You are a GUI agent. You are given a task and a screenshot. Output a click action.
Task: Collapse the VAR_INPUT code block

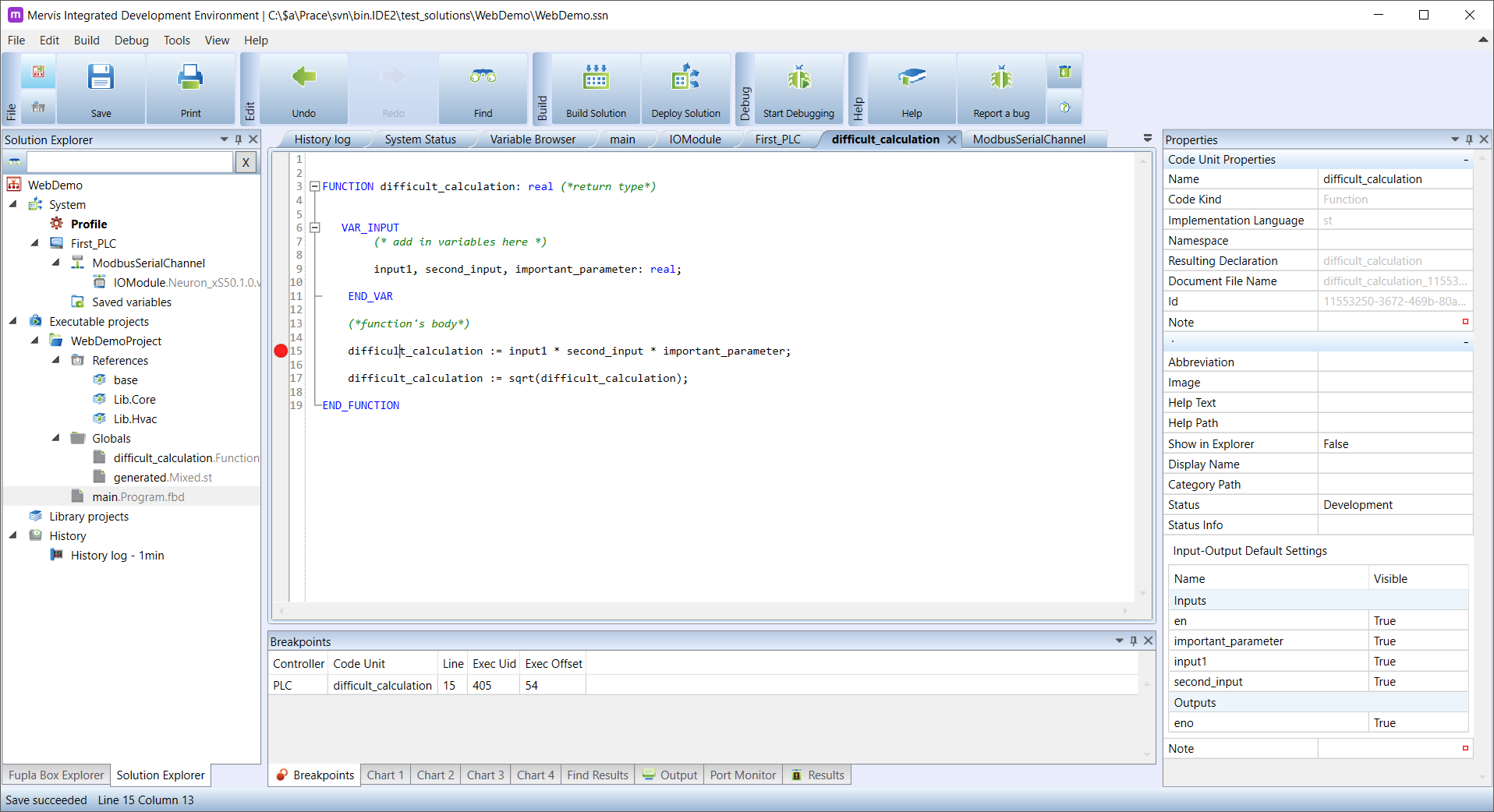click(315, 228)
